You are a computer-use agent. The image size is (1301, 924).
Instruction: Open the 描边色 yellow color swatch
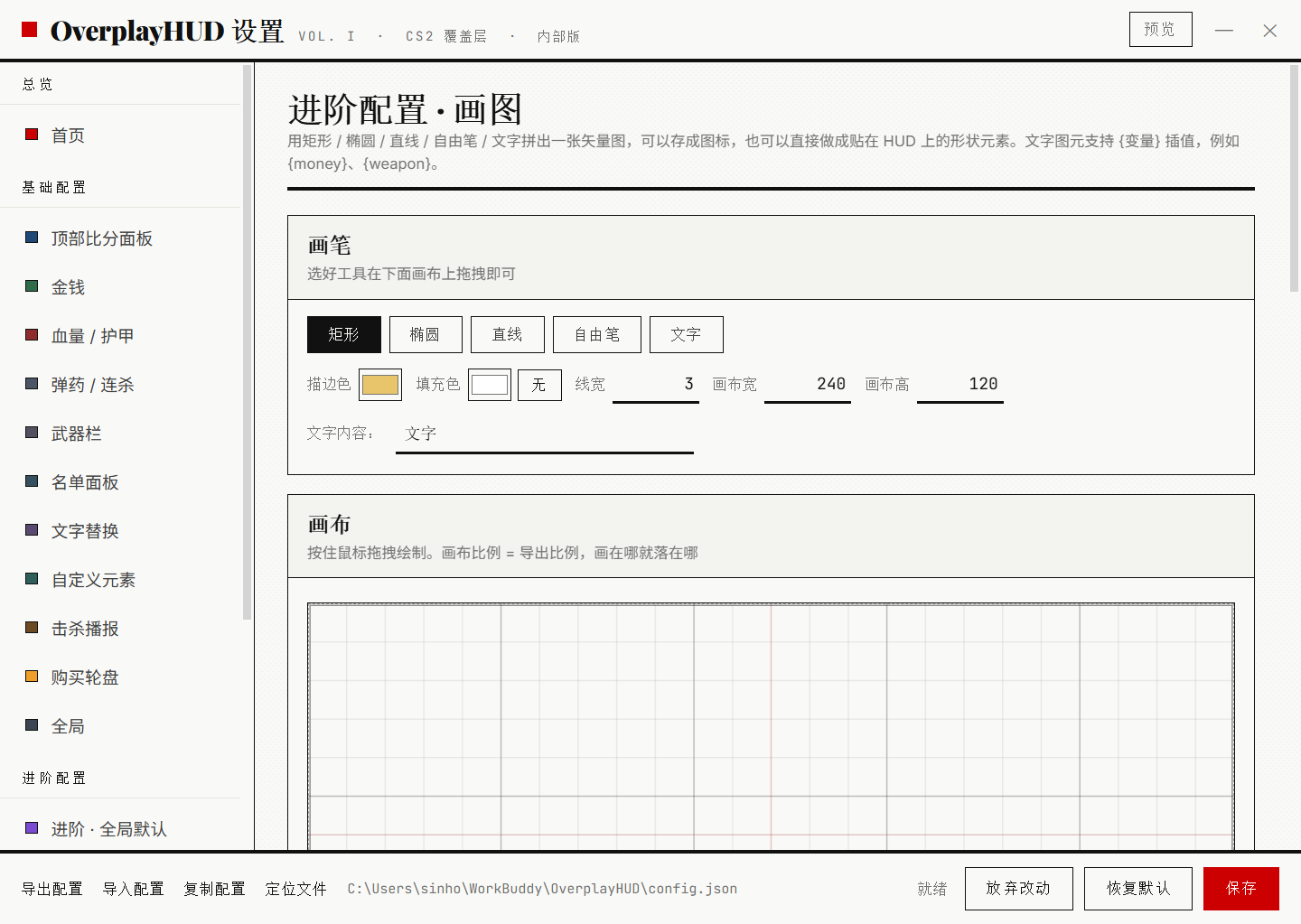380,385
